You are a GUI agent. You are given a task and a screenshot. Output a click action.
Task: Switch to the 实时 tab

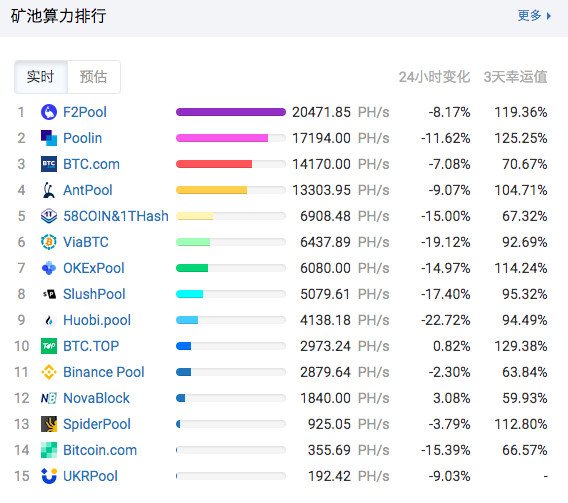(41, 77)
